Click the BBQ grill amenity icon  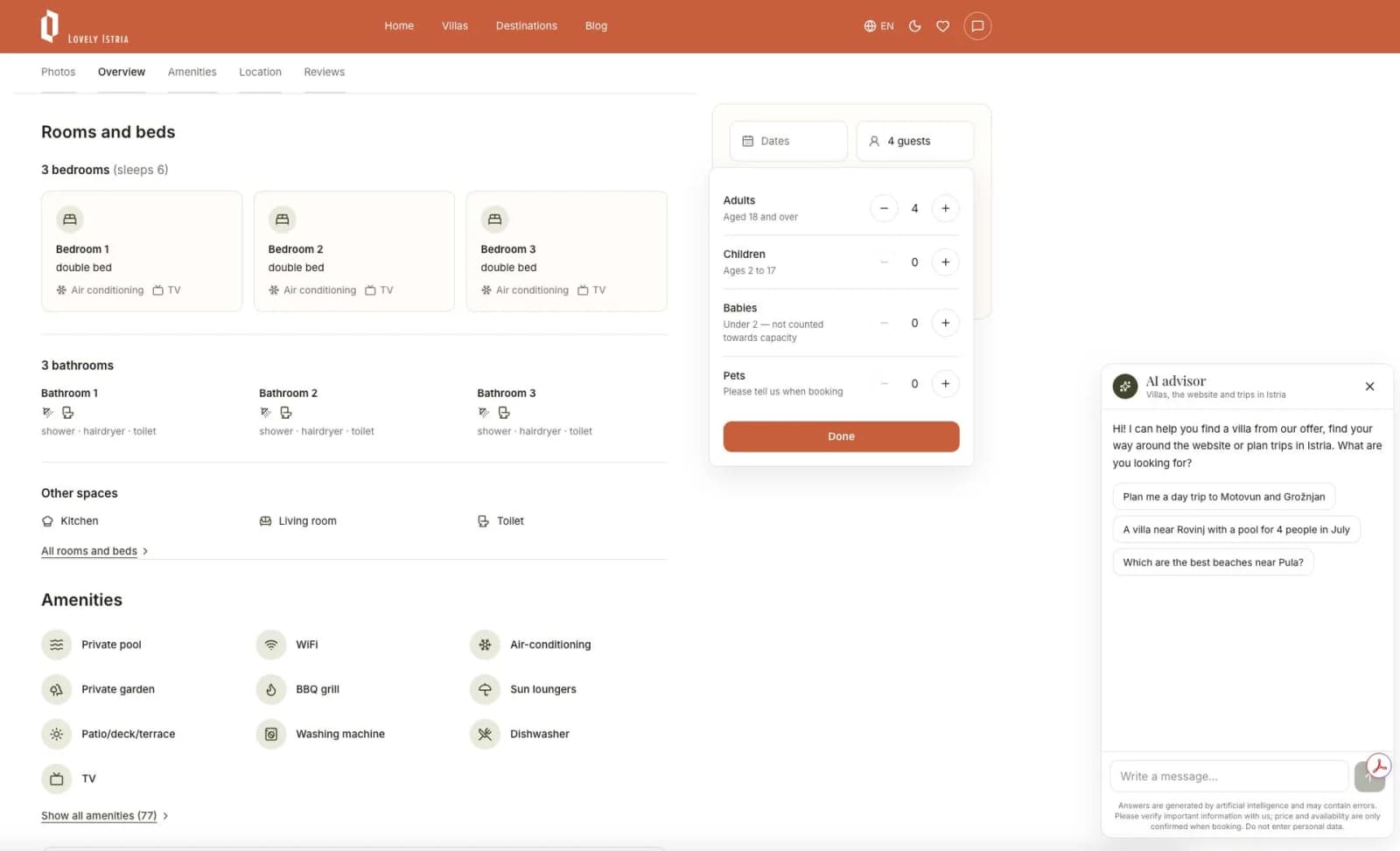point(271,689)
